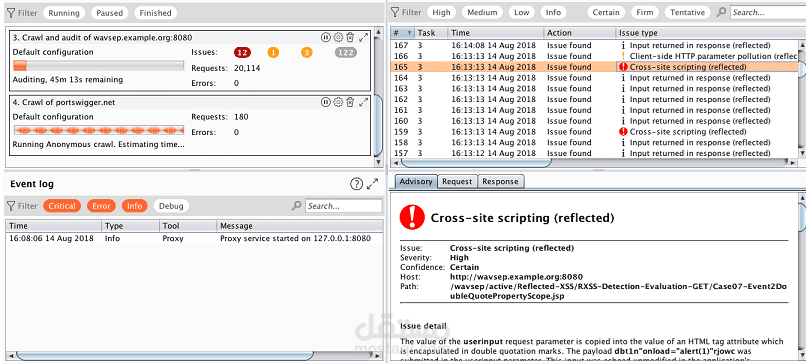Screen dimensions: 806x364
Task: Sort issues by the Task column header
Action: (431, 33)
